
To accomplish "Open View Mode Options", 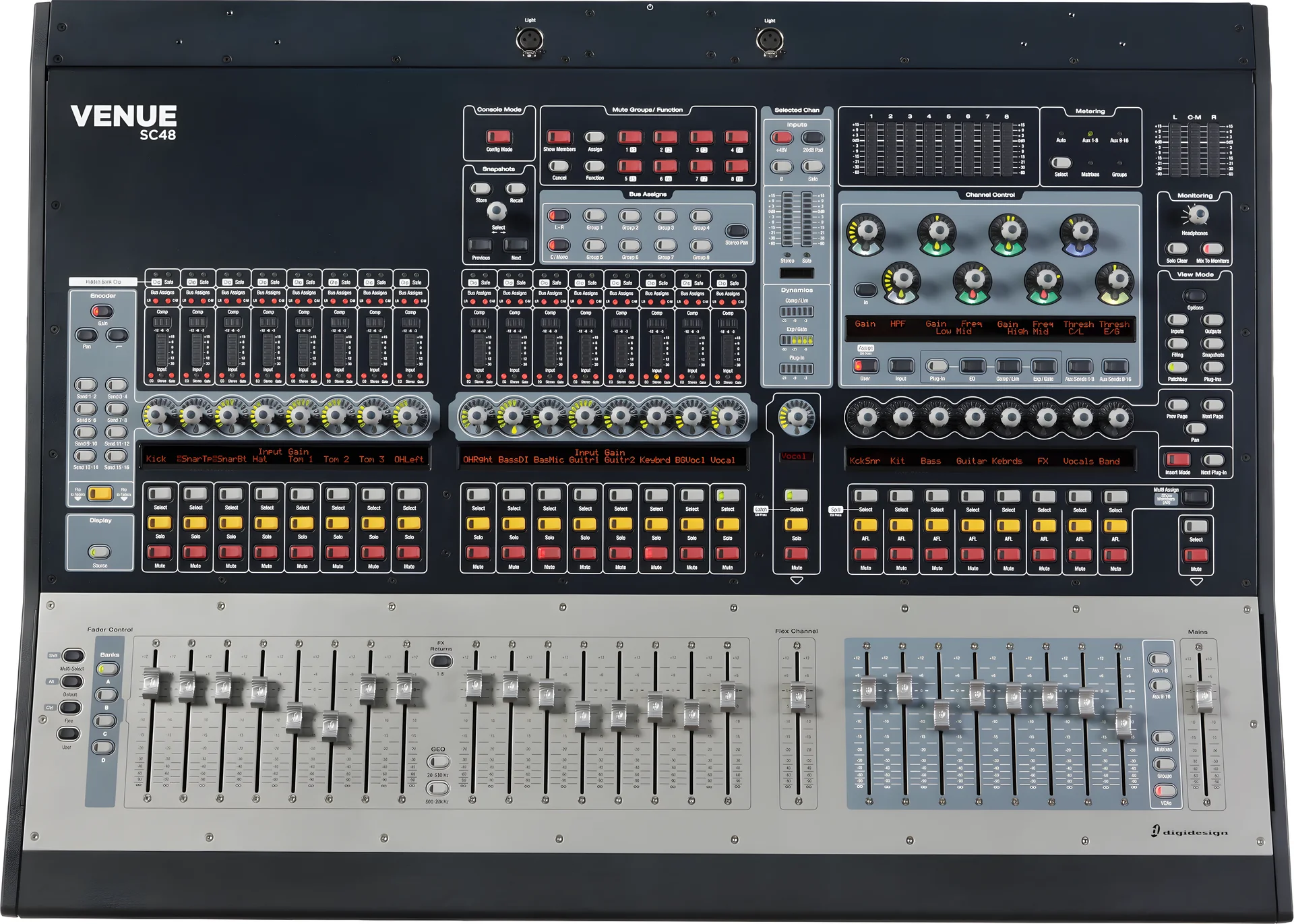I will pyautogui.click(x=1195, y=295).
